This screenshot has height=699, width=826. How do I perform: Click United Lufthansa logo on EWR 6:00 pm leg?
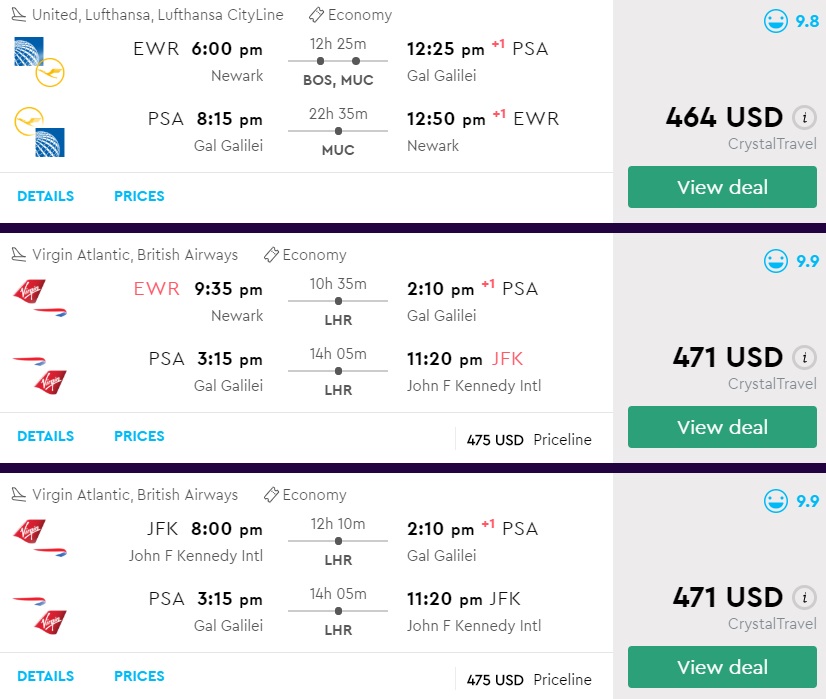click(39, 61)
